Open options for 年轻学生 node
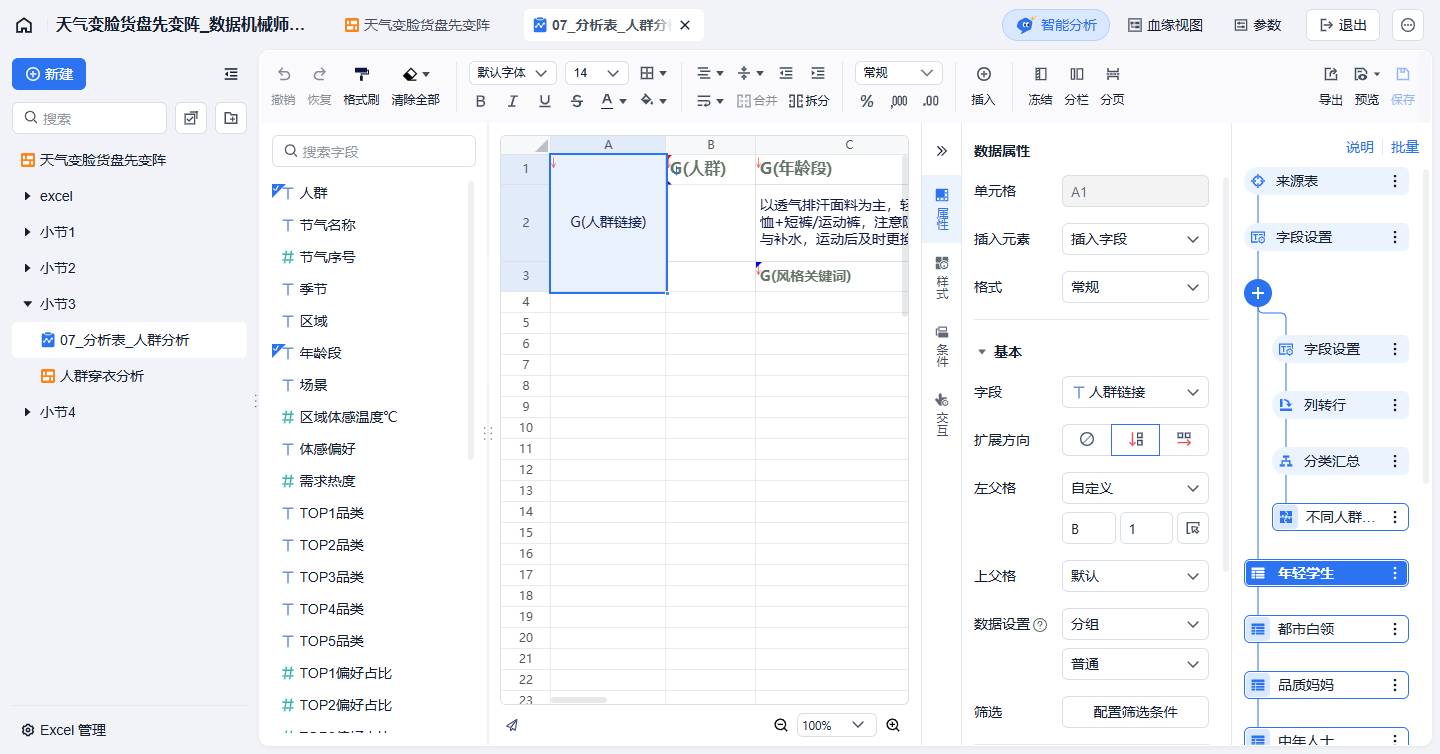Viewport: 1440px width, 754px height. click(1395, 573)
